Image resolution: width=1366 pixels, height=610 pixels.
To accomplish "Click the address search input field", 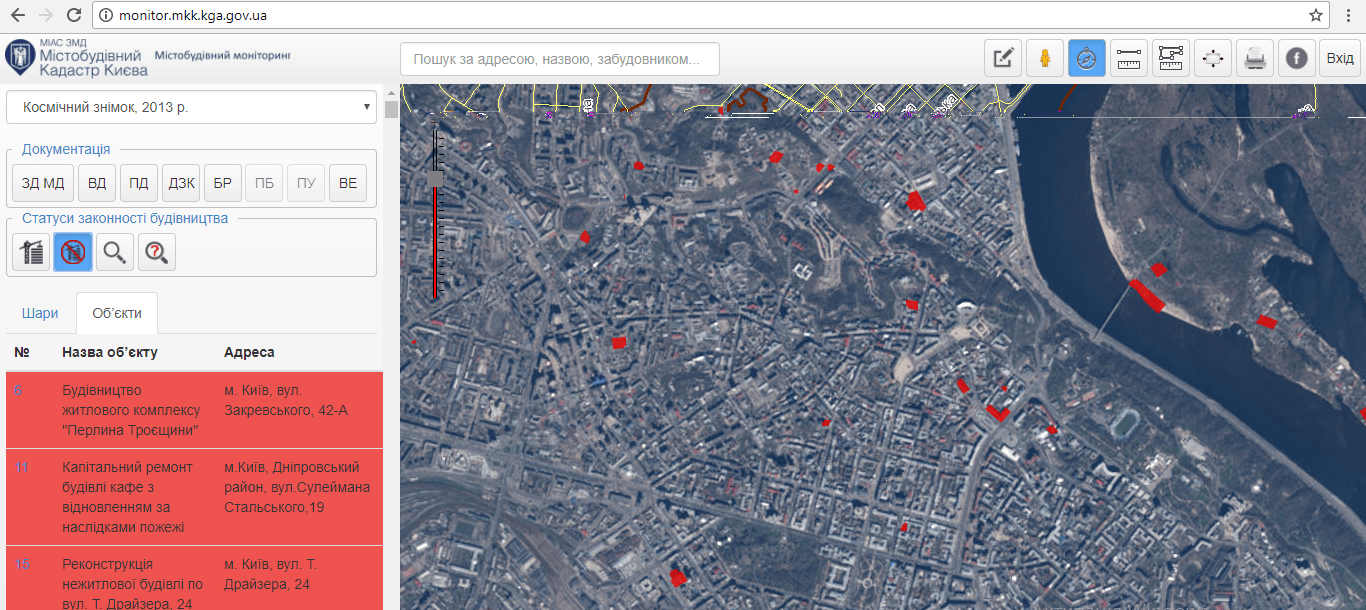I will pos(559,59).
